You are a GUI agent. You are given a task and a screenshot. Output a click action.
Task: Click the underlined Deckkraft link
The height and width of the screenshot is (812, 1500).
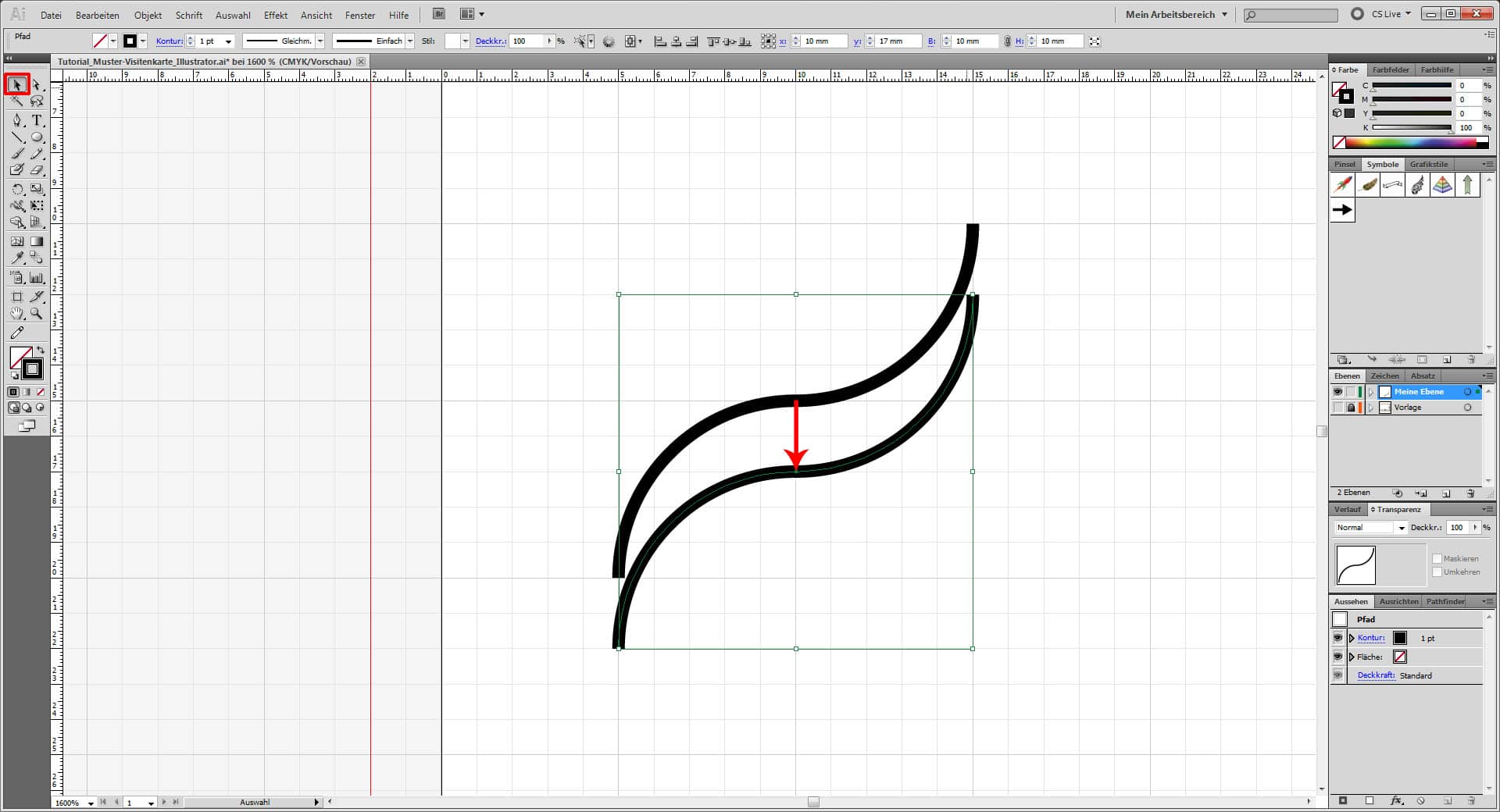pos(1376,675)
